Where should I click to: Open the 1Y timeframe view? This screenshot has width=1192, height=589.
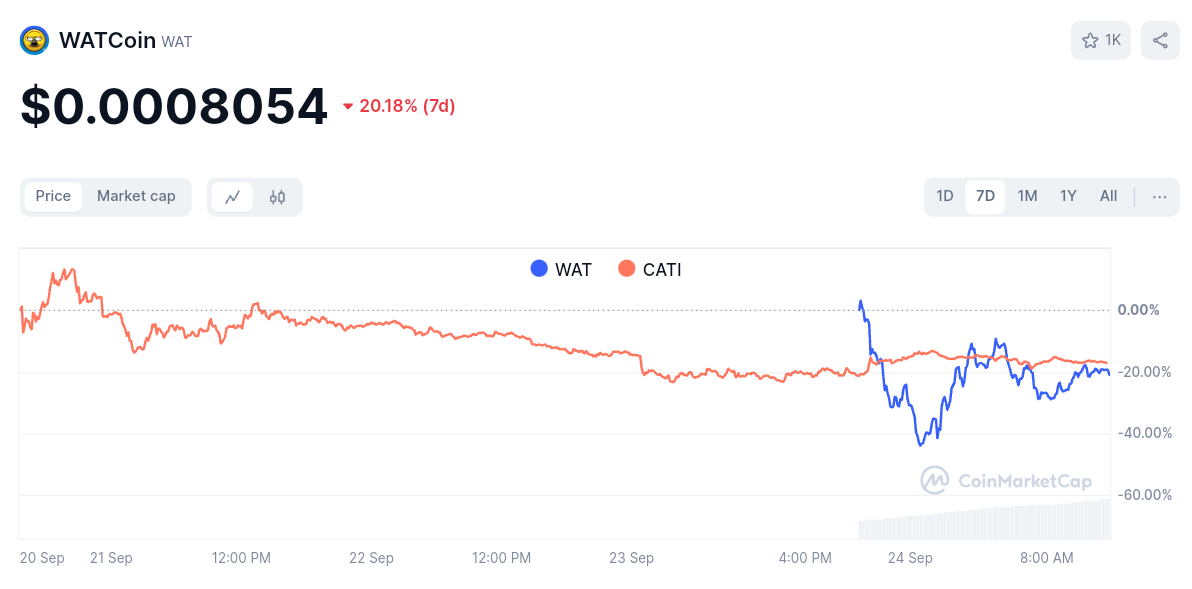(1068, 197)
